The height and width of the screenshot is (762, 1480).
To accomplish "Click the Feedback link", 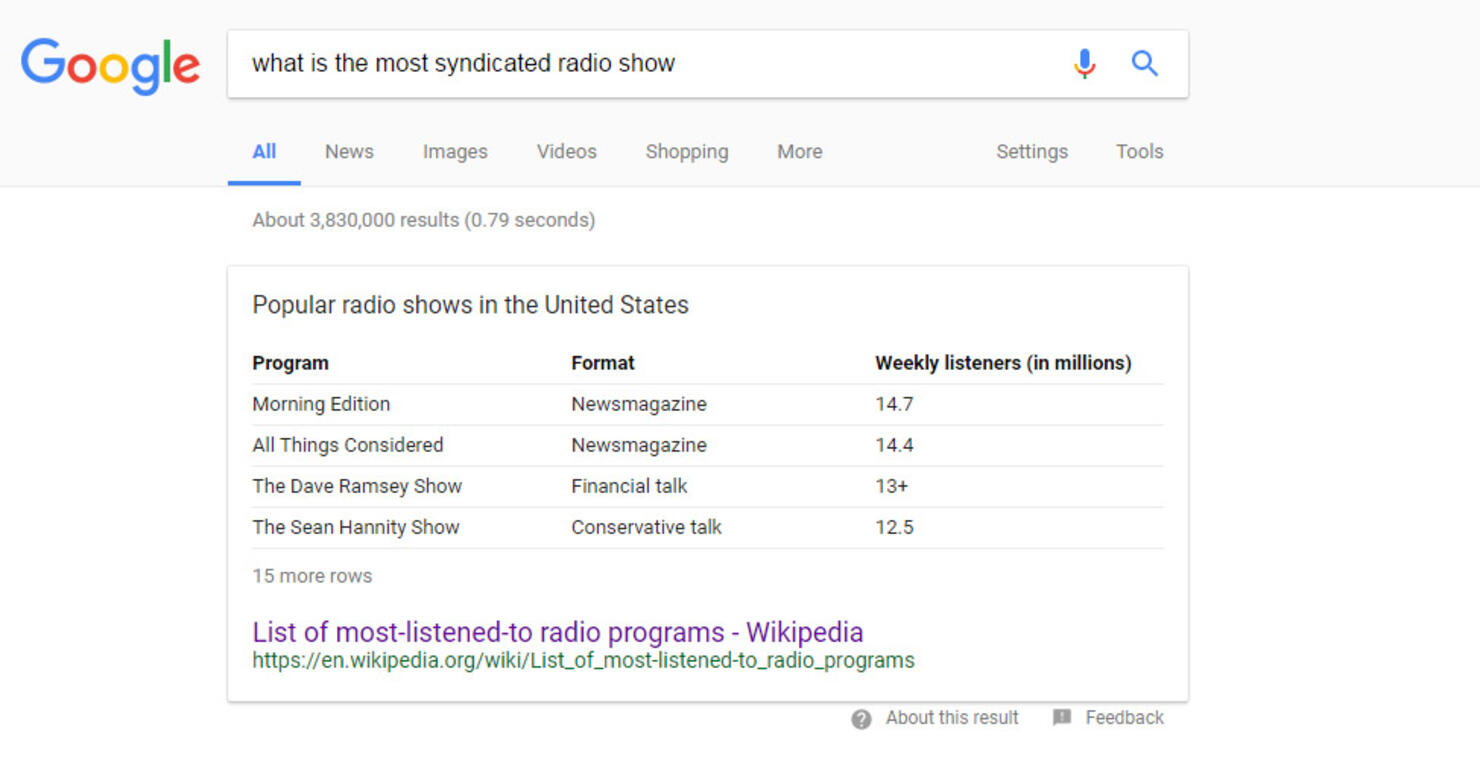I will click(x=1124, y=718).
